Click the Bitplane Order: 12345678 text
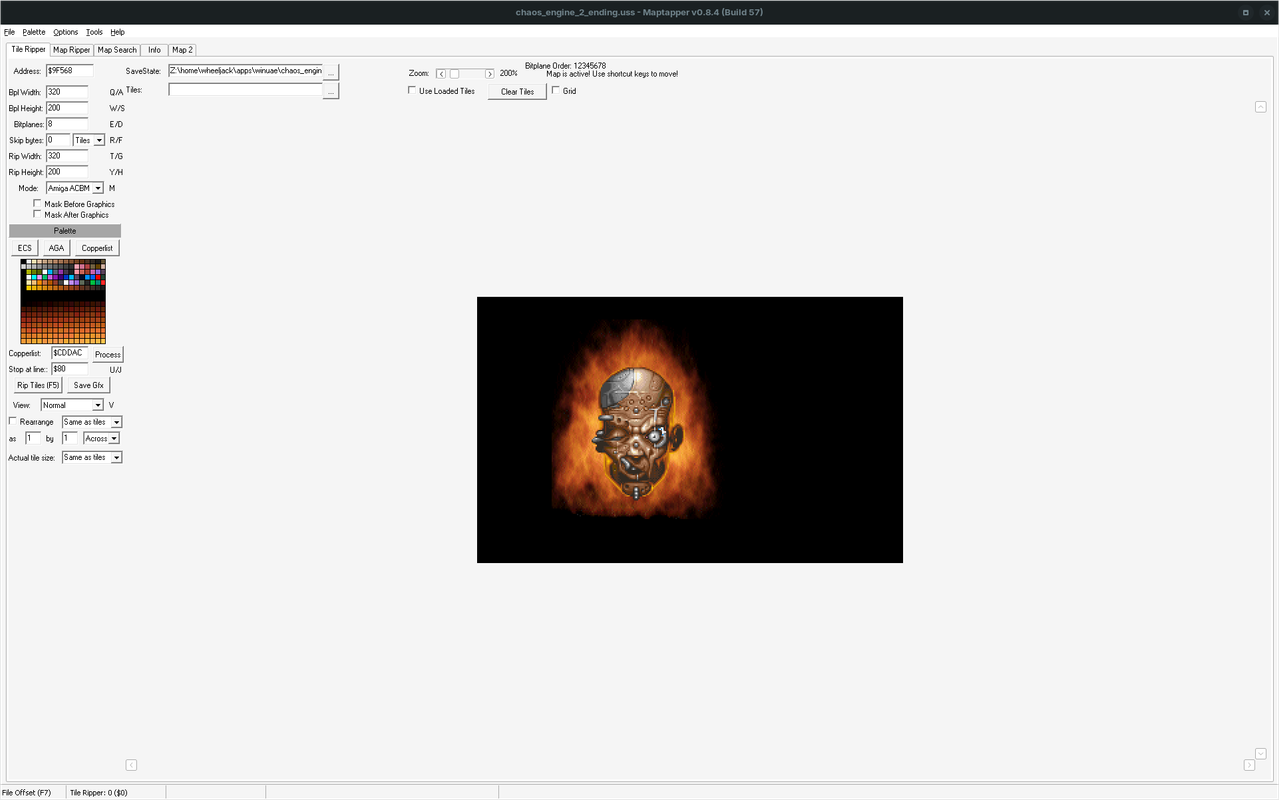 point(565,66)
